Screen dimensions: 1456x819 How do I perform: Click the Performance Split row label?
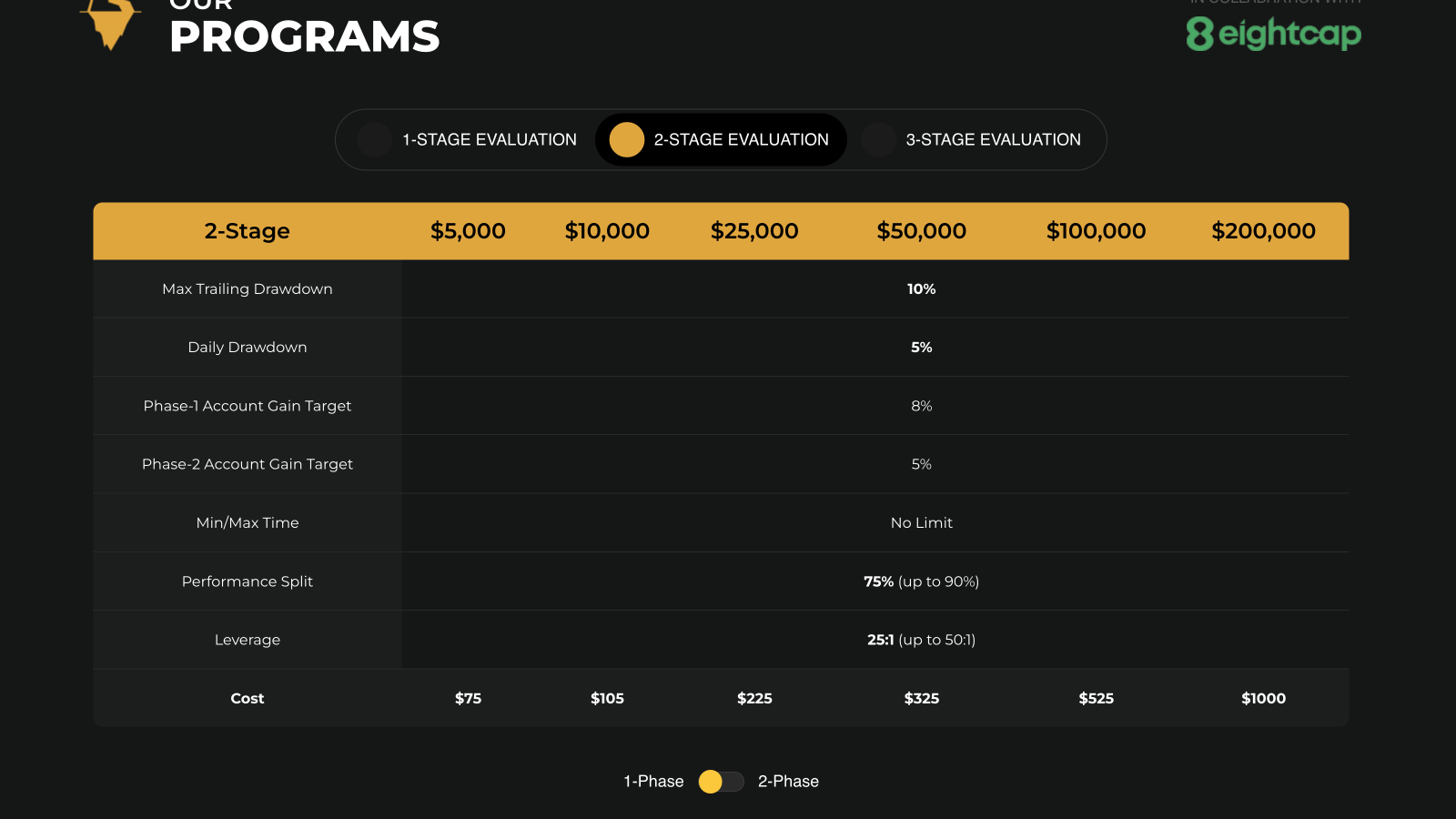click(247, 581)
